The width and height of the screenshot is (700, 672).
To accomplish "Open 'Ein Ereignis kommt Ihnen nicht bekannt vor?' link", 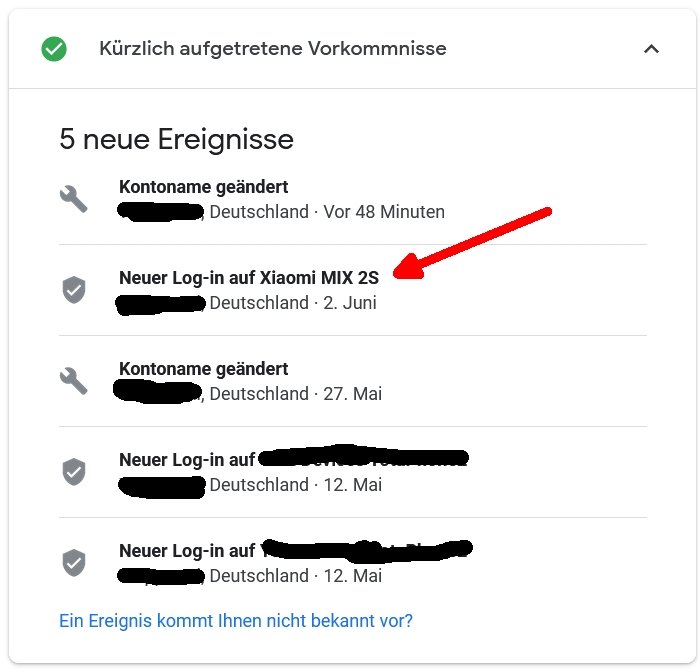I will (x=236, y=621).
